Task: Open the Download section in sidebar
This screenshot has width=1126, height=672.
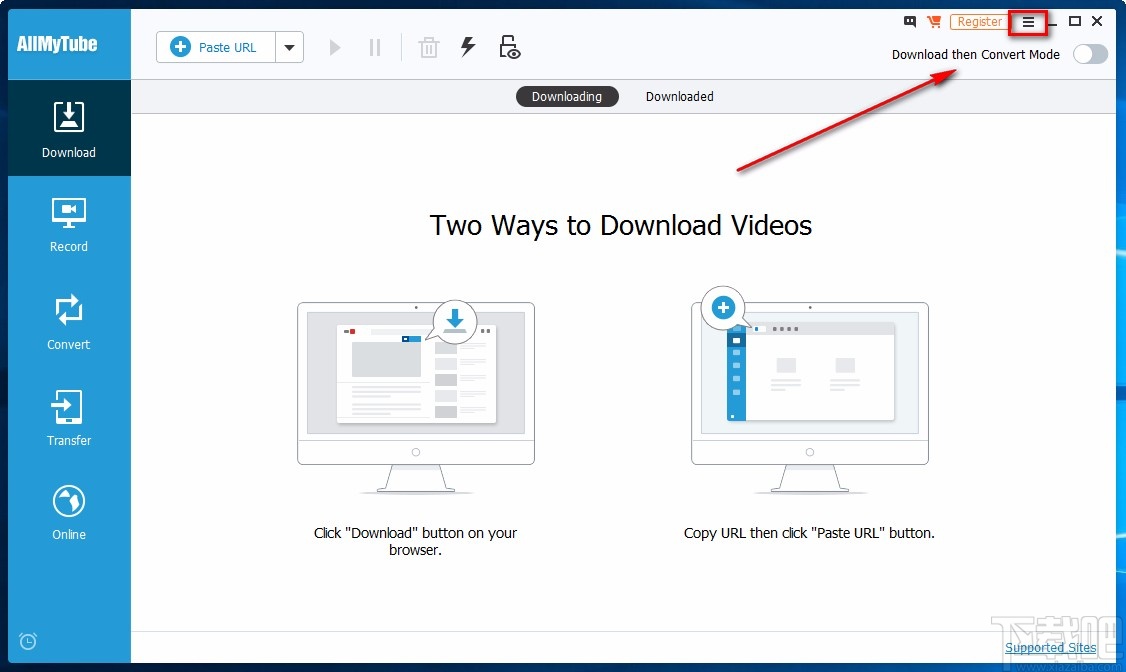Action: (69, 129)
